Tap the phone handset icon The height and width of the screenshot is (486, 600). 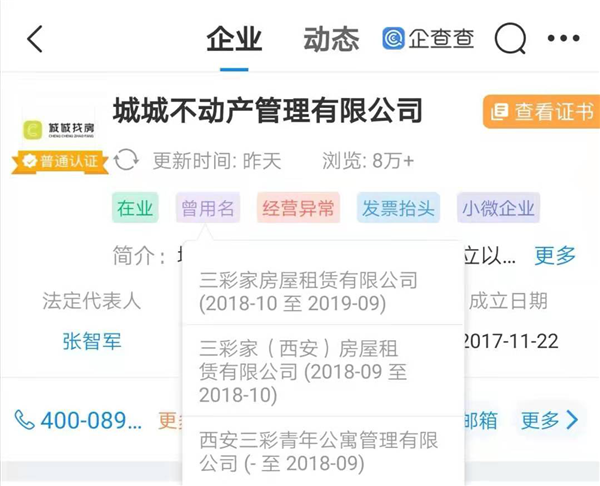pos(24,420)
